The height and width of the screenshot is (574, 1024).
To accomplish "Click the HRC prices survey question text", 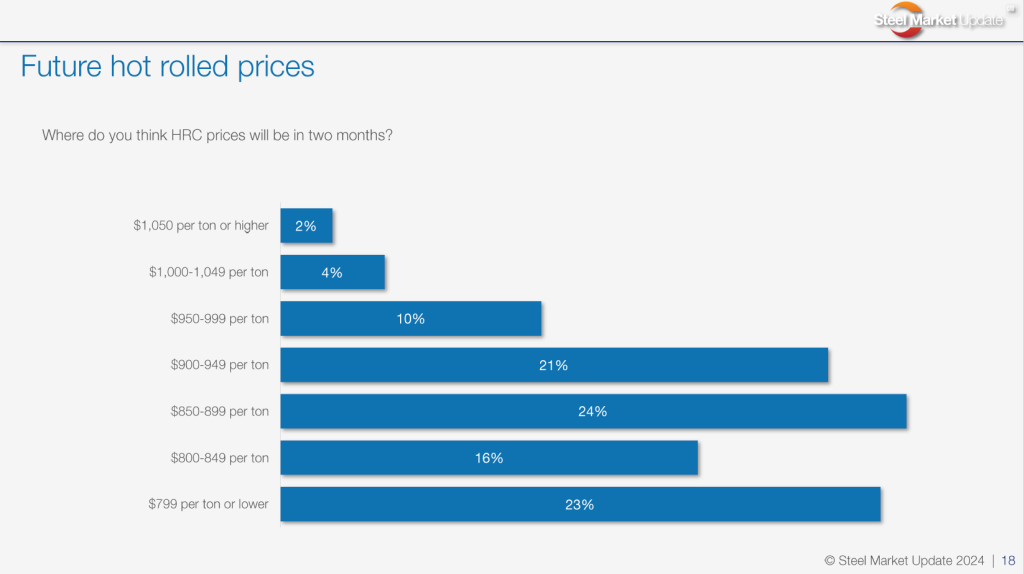I will tap(216, 134).
